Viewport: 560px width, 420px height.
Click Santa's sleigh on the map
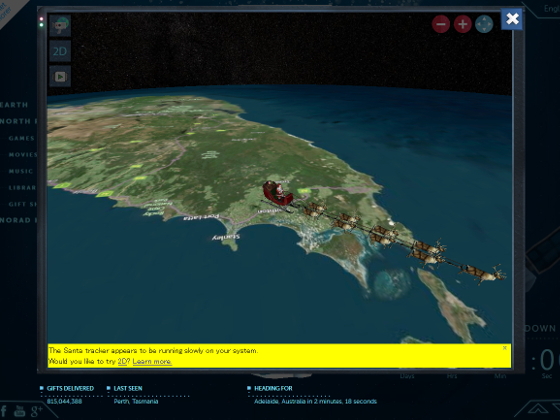(x=278, y=195)
